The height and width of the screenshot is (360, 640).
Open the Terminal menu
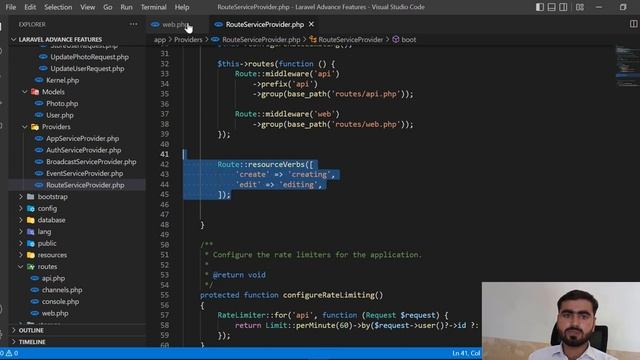click(x=153, y=7)
